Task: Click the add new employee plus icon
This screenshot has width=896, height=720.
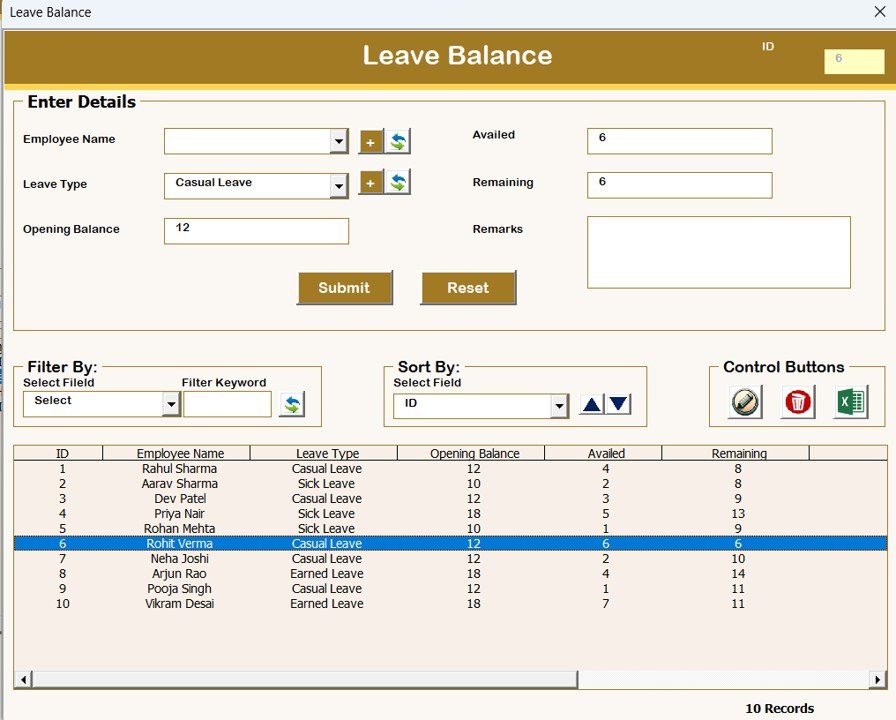Action: coord(370,142)
